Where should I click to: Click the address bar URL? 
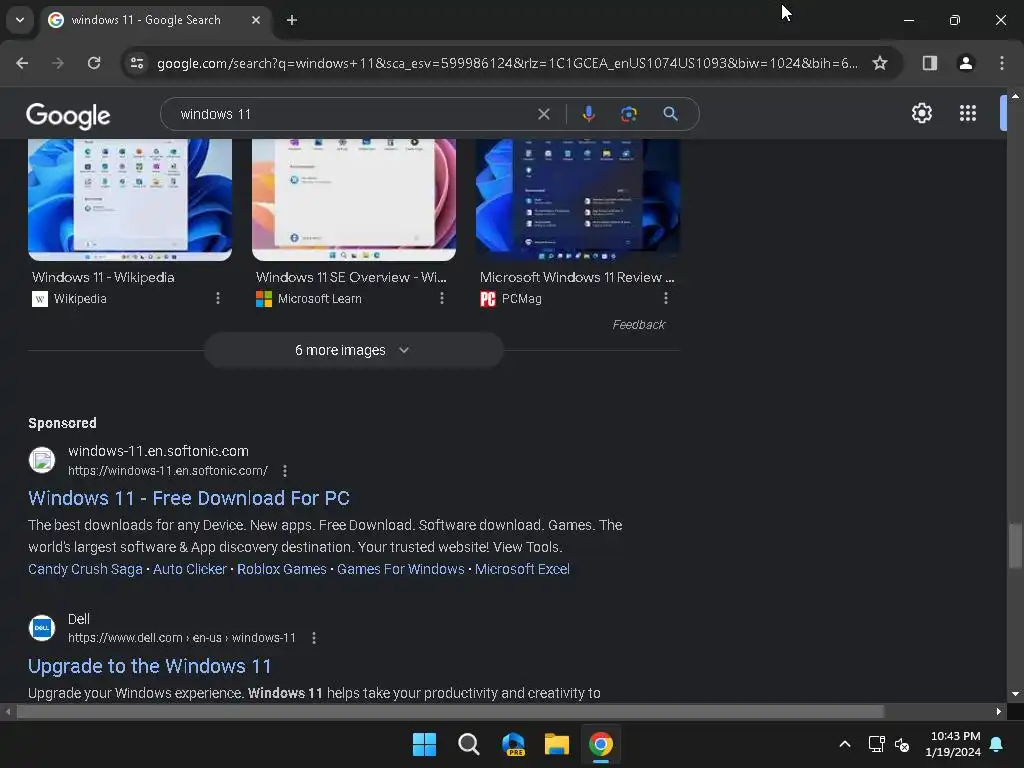tap(507, 63)
